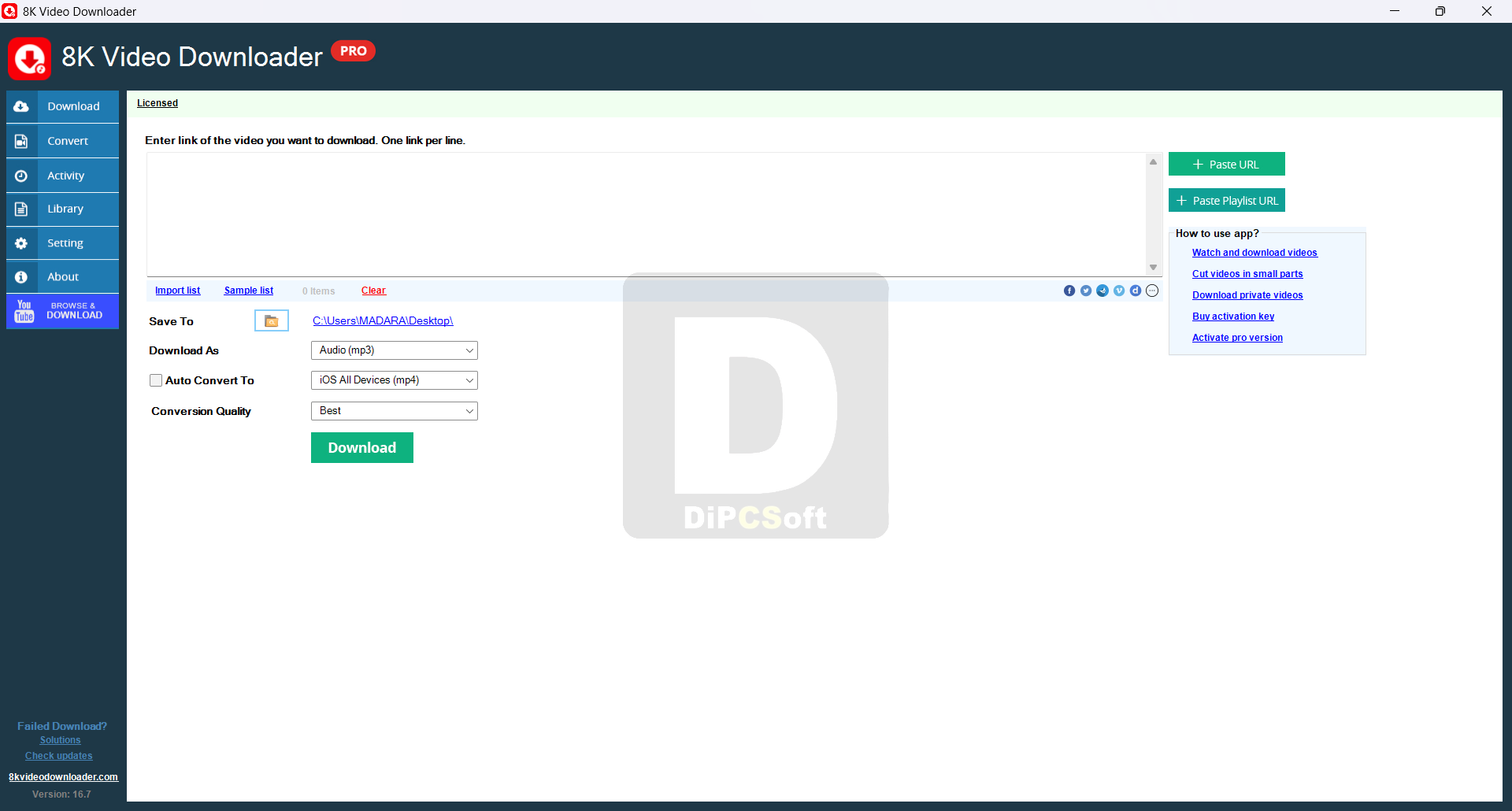
Task: Click the Twitter site icon
Action: point(1086,291)
